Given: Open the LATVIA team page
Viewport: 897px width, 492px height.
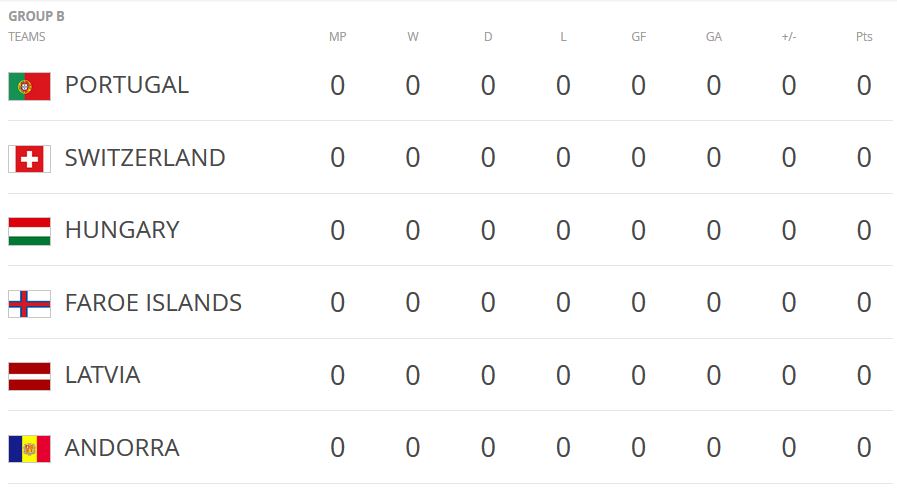Looking at the screenshot, I should tap(102, 375).
